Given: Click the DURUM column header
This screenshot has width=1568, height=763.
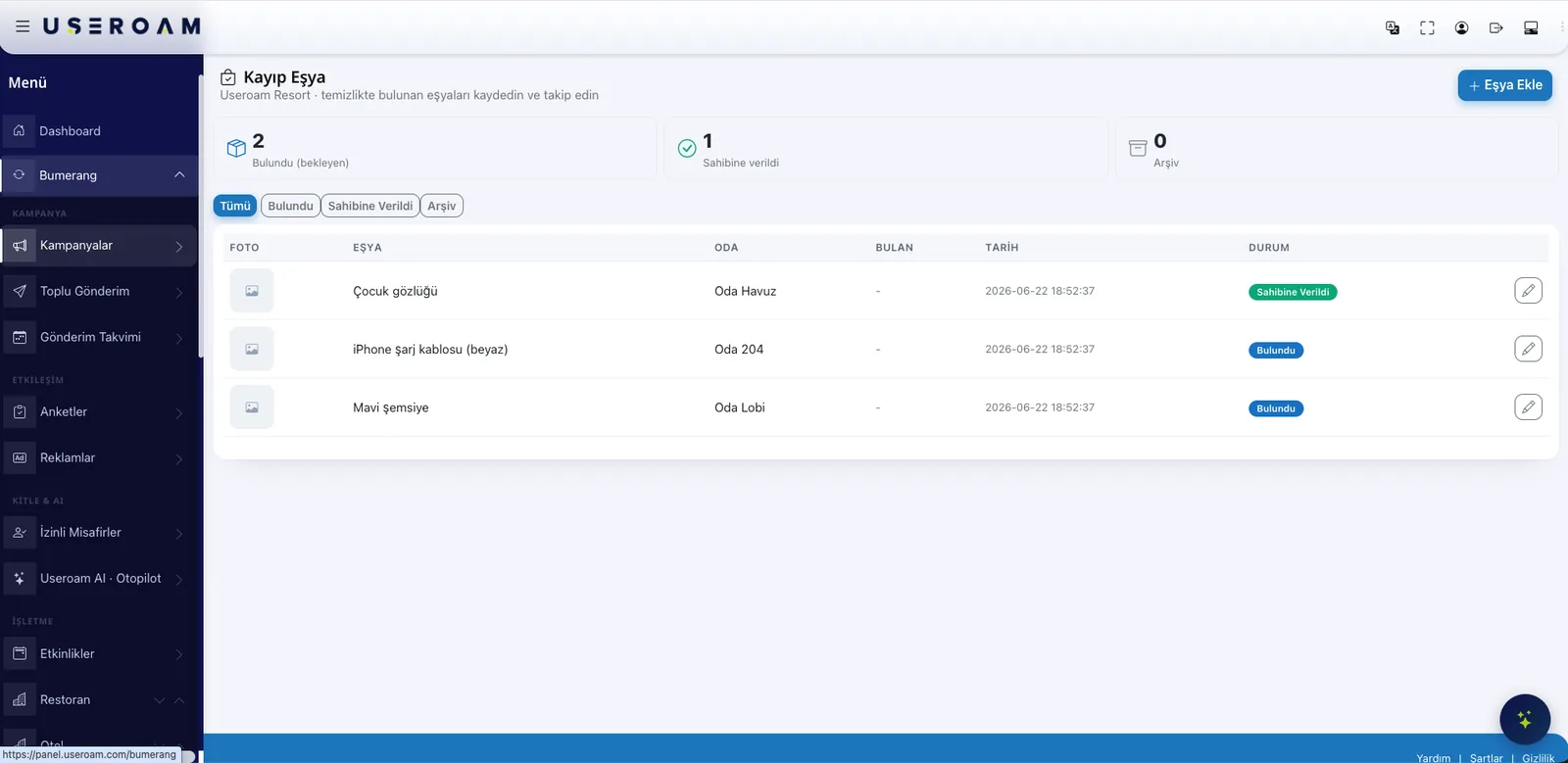Looking at the screenshot, I should click(x=1269, y=248).
